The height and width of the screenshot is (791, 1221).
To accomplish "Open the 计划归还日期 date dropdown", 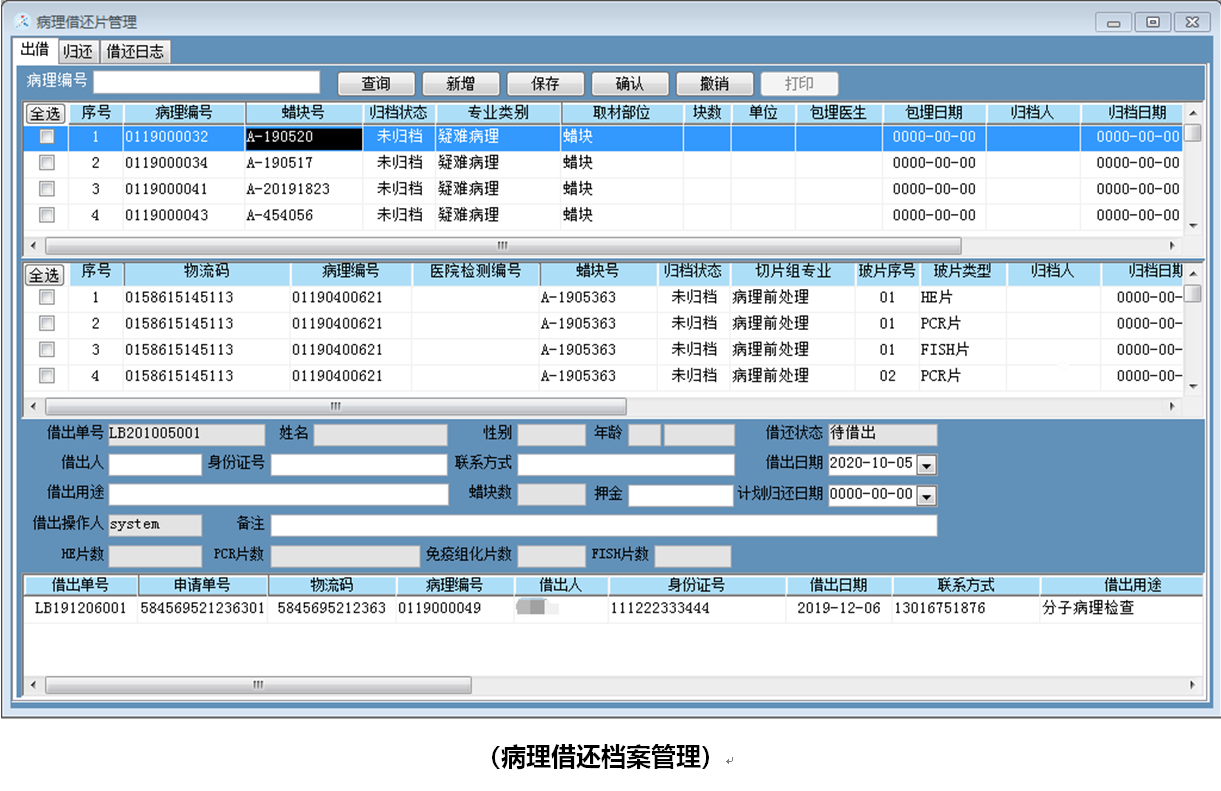I will 928,494.
